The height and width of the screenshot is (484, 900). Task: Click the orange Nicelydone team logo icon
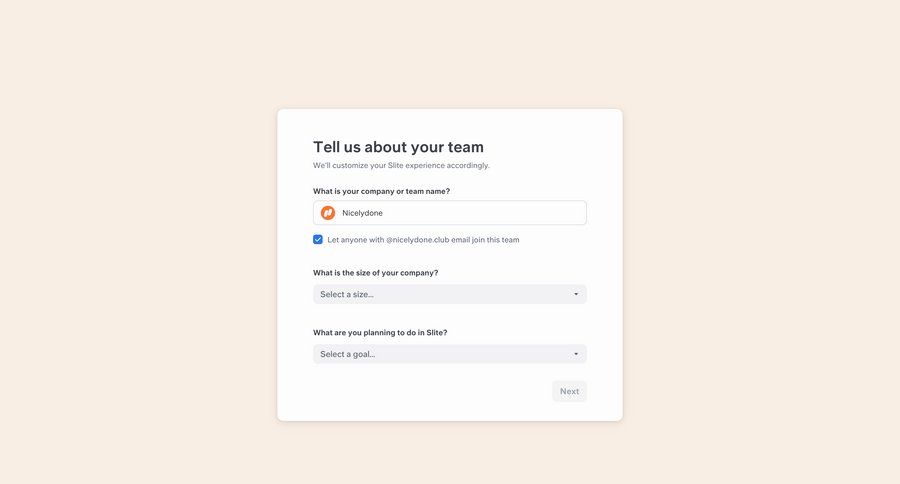328,213
